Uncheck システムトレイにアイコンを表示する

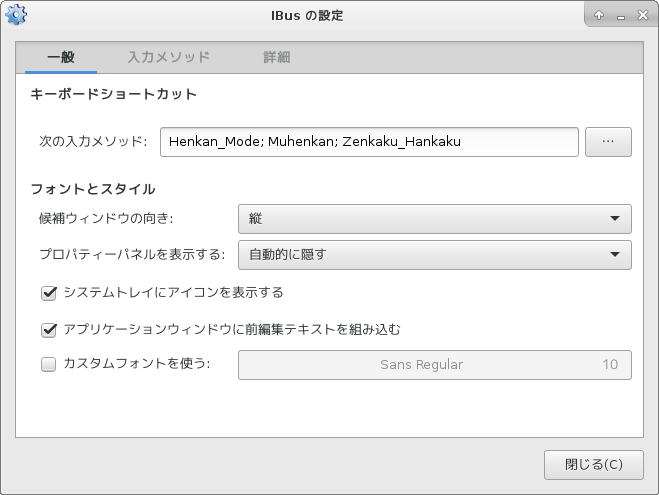click(x=49, y=293)
